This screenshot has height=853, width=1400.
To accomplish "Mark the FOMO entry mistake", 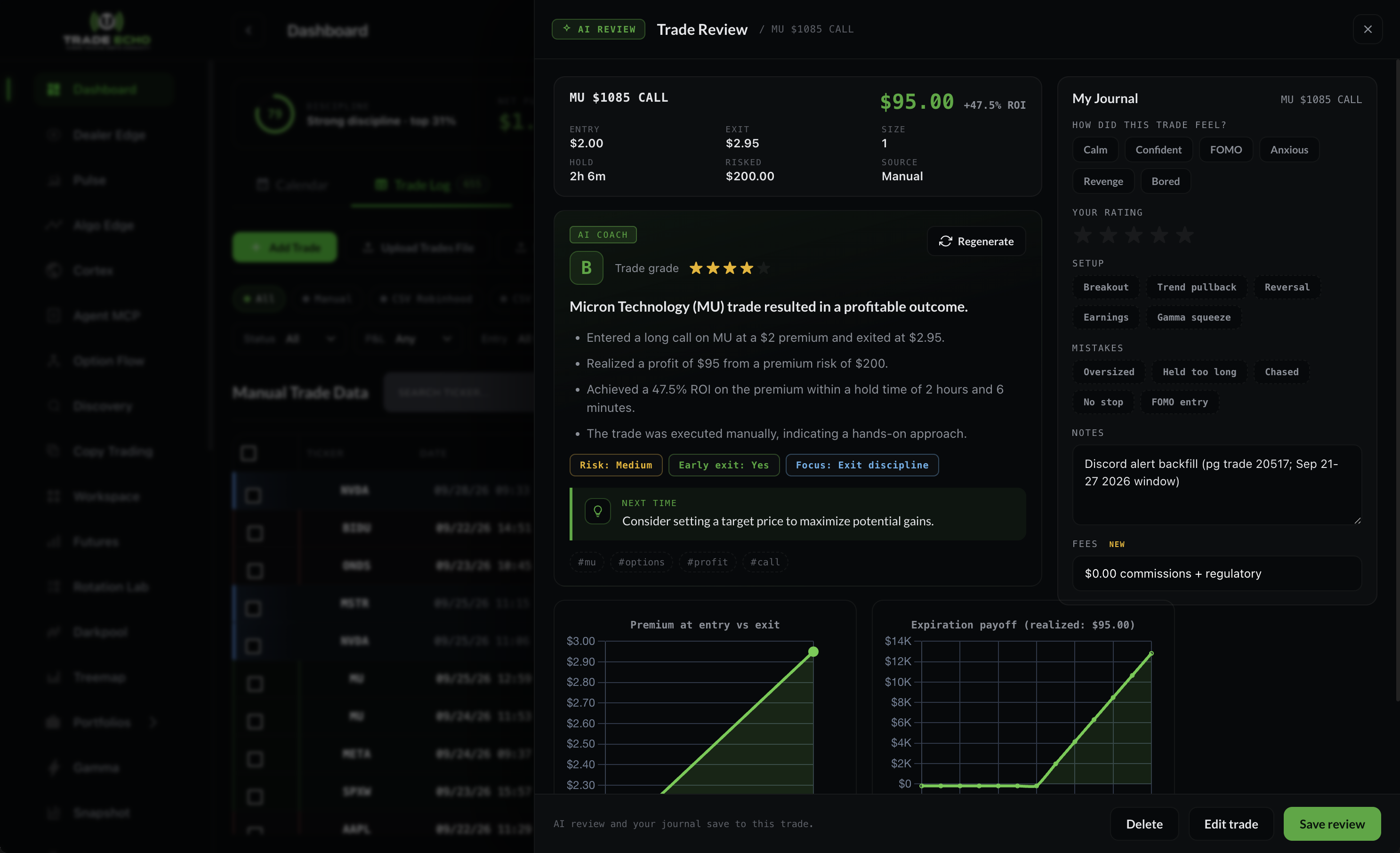I will 1180,402.
